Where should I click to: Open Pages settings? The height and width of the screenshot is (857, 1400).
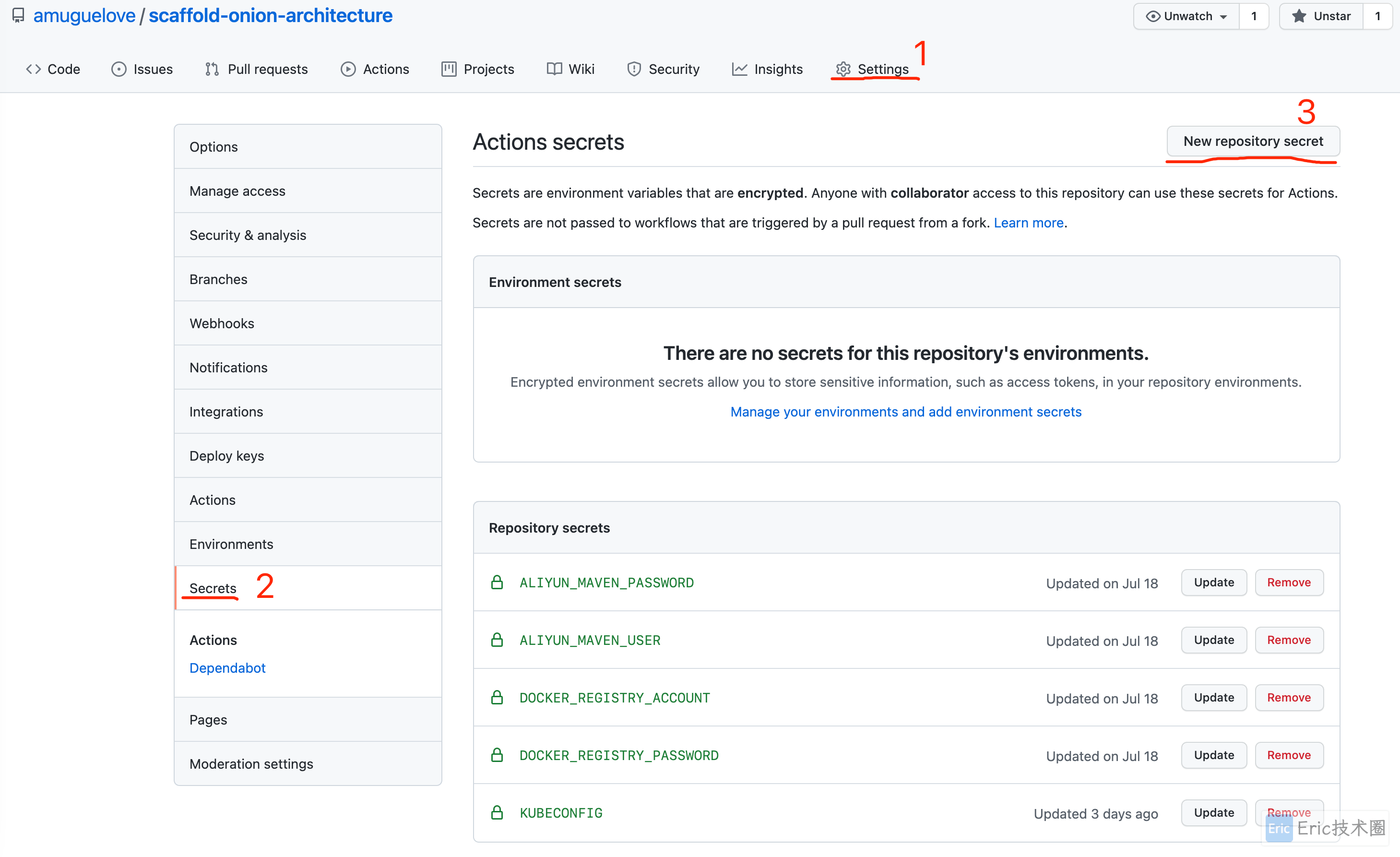(x=308, y=719)
